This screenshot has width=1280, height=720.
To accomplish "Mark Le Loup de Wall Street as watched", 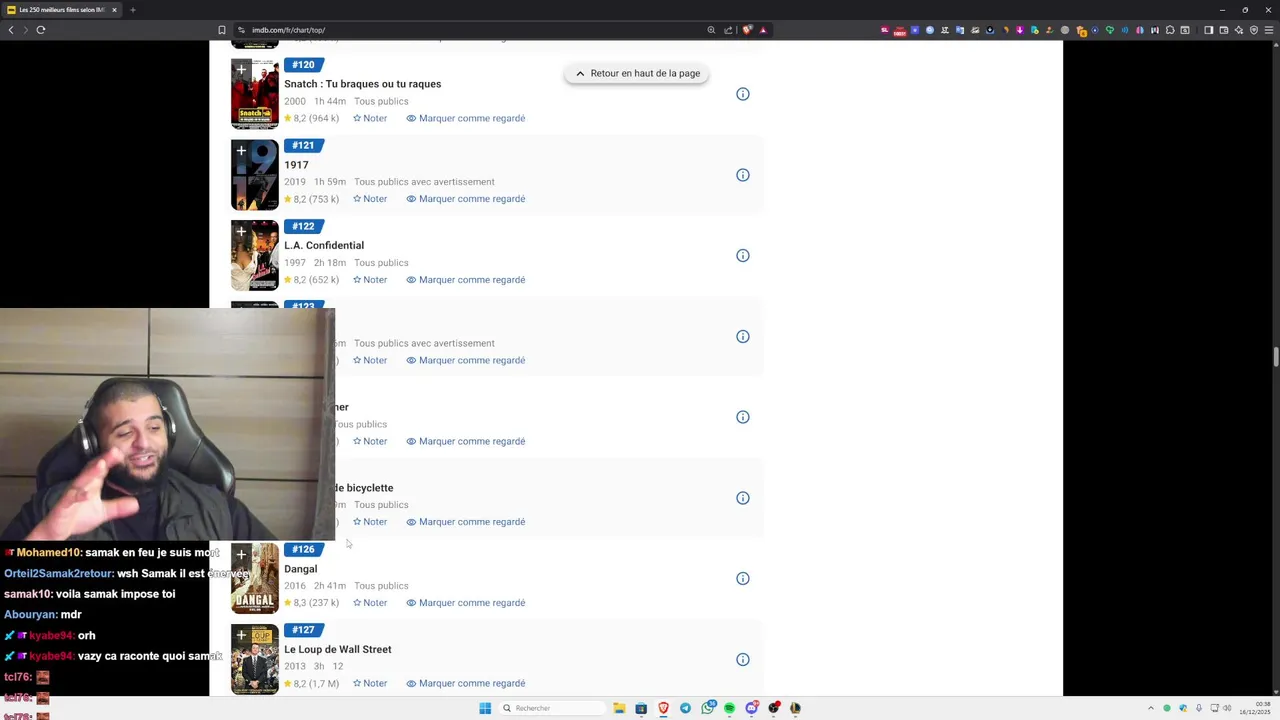I will 465,684.
